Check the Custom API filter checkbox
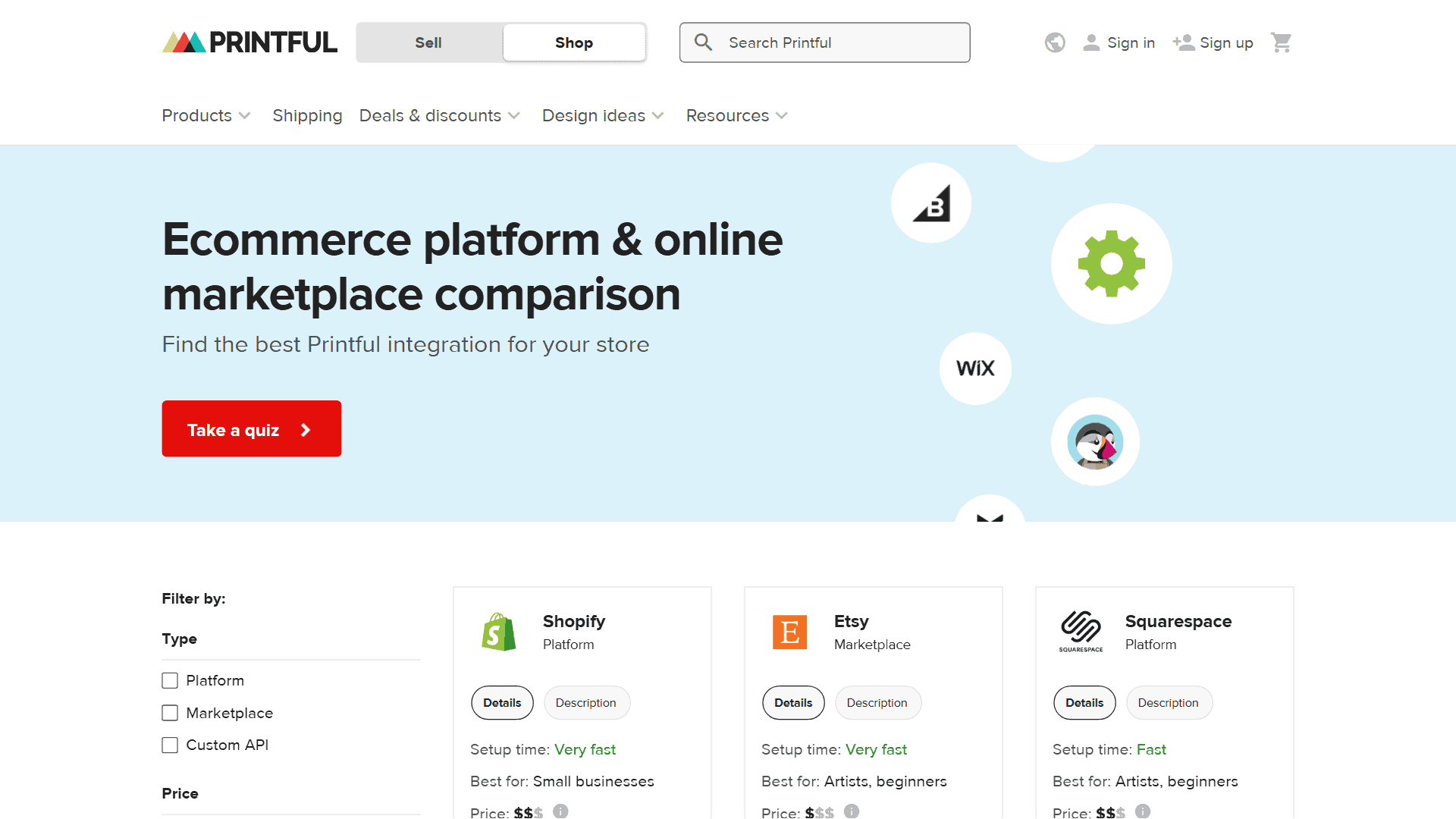This screenshot has width=1456, height=819. 170,745
